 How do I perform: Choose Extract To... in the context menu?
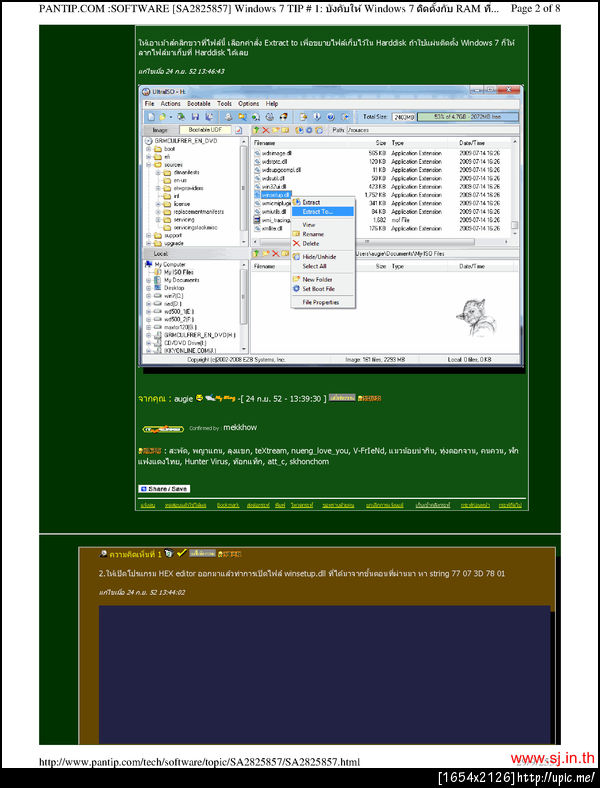[x=323, y=212]
